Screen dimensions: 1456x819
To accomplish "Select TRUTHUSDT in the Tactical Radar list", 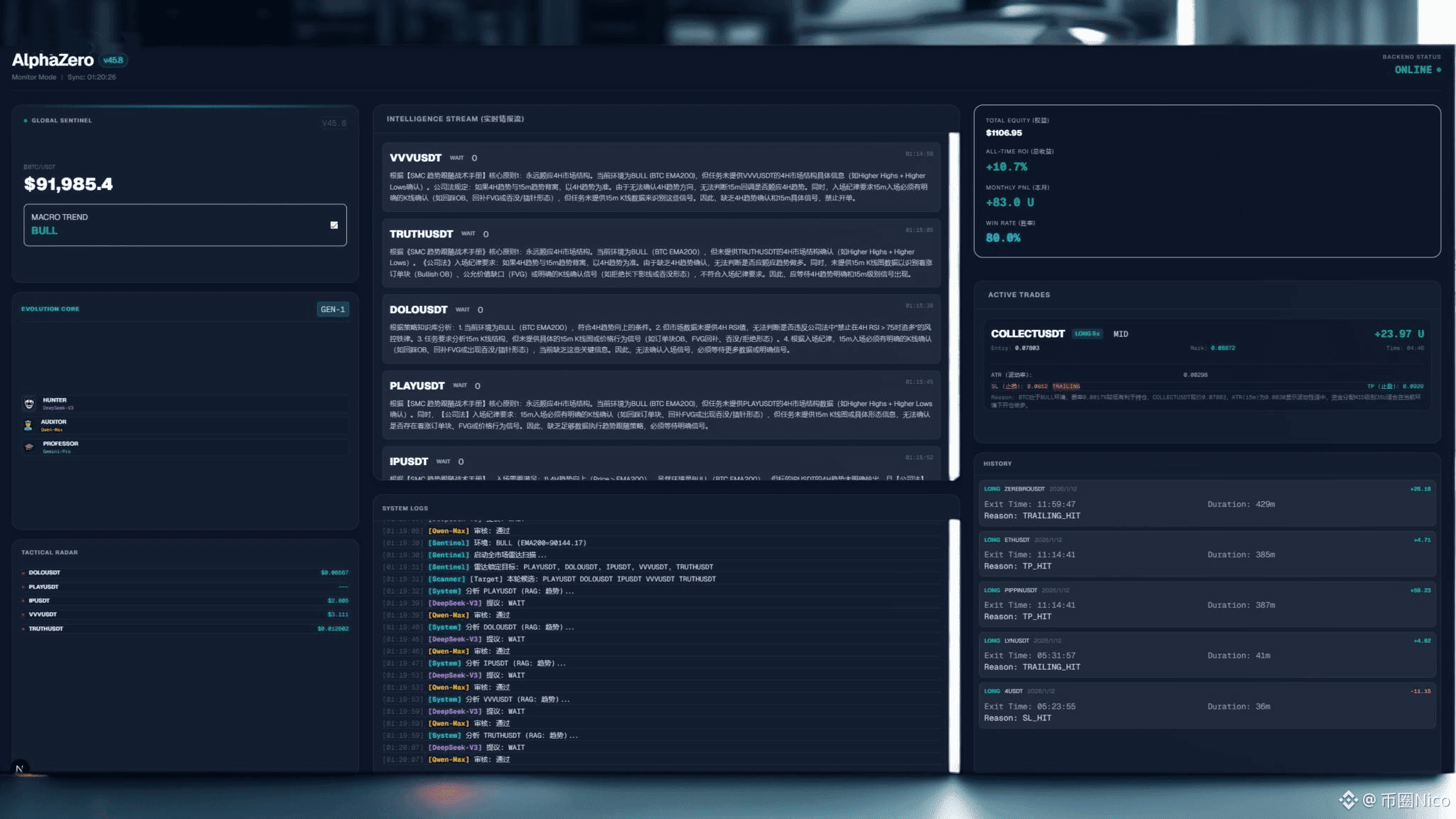I will click(x=46, y=629).
